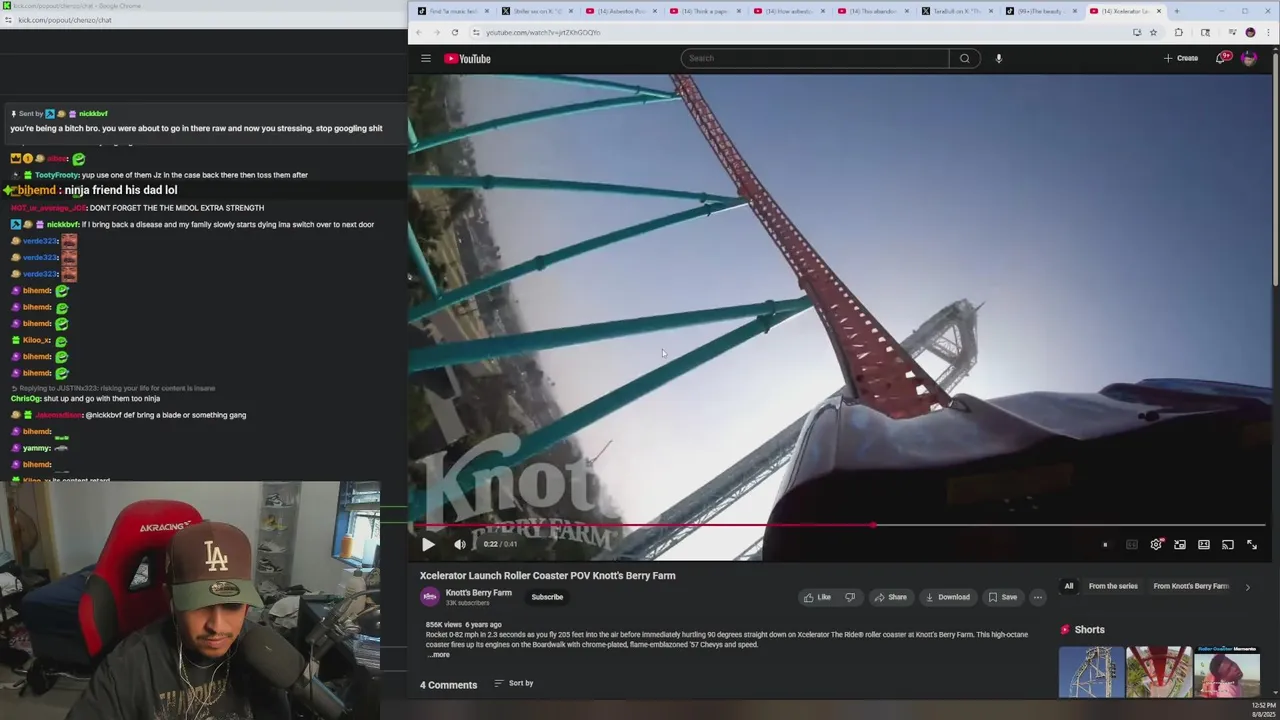The image size is (1280, 720).
Task: Seek on the video progress bar
Action: (842, 525)
